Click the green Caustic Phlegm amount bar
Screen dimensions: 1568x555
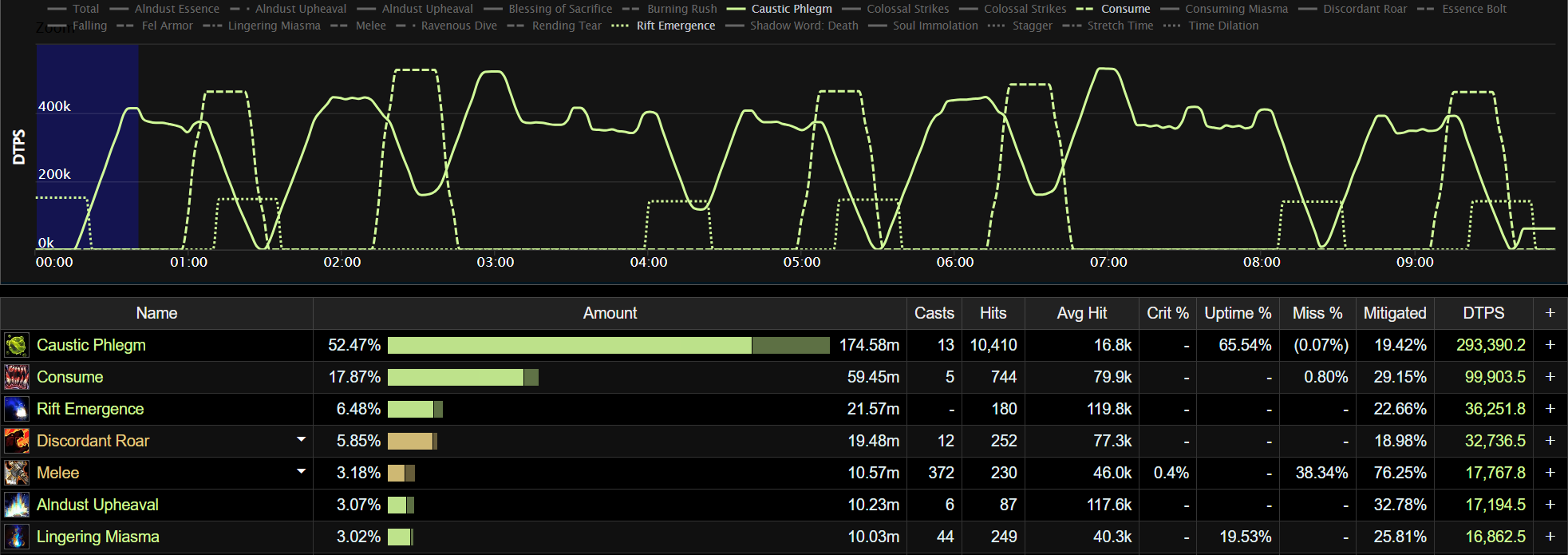click(x=569, y=345)
